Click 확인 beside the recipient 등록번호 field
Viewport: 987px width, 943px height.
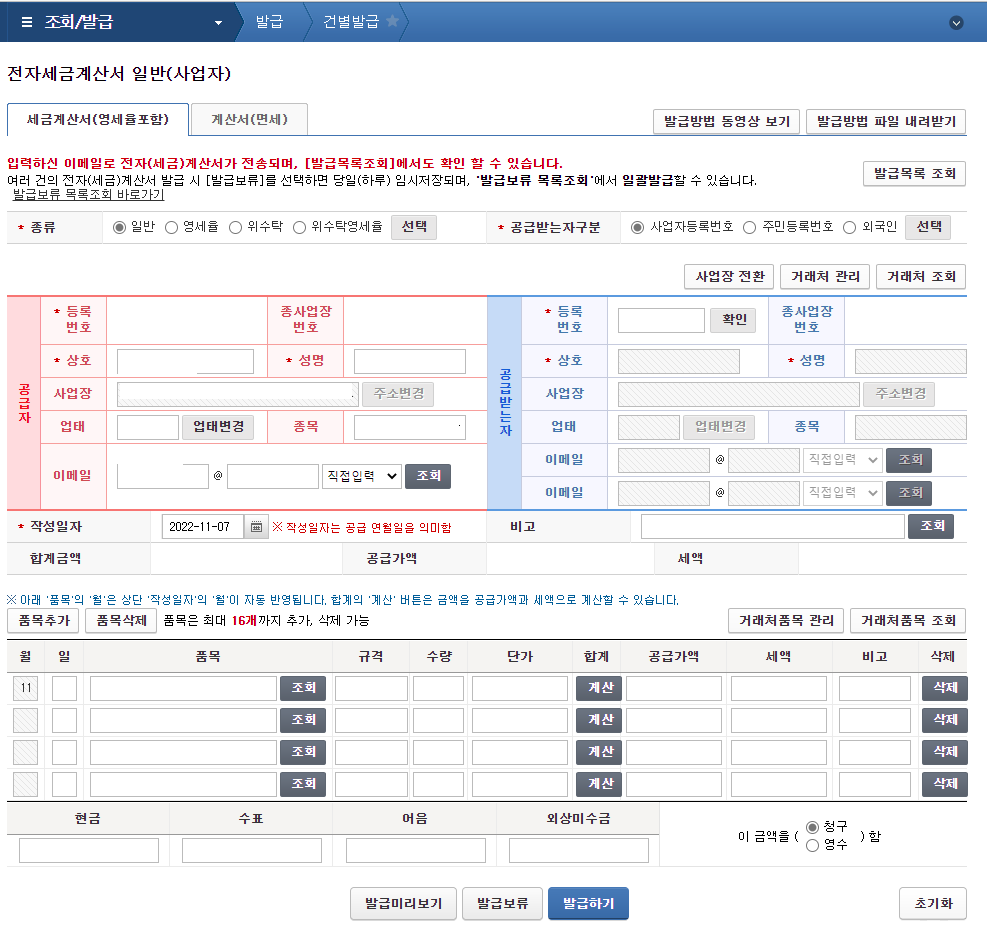coord(732,320)
